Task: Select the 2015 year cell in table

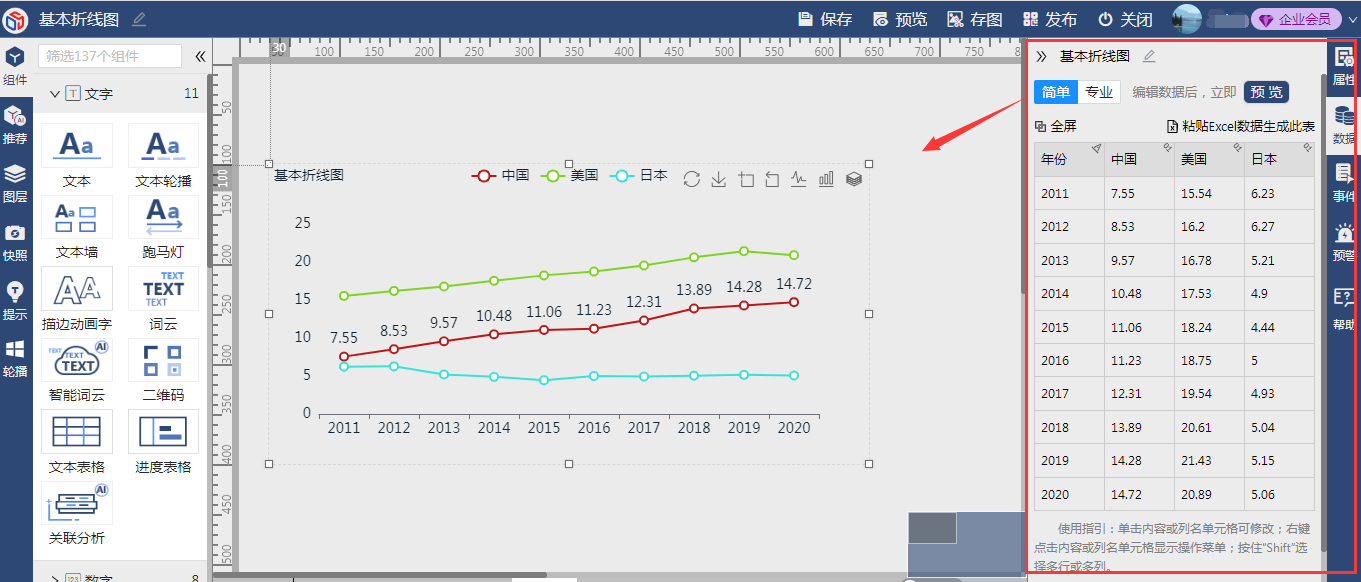Action: coord(1069,327)
